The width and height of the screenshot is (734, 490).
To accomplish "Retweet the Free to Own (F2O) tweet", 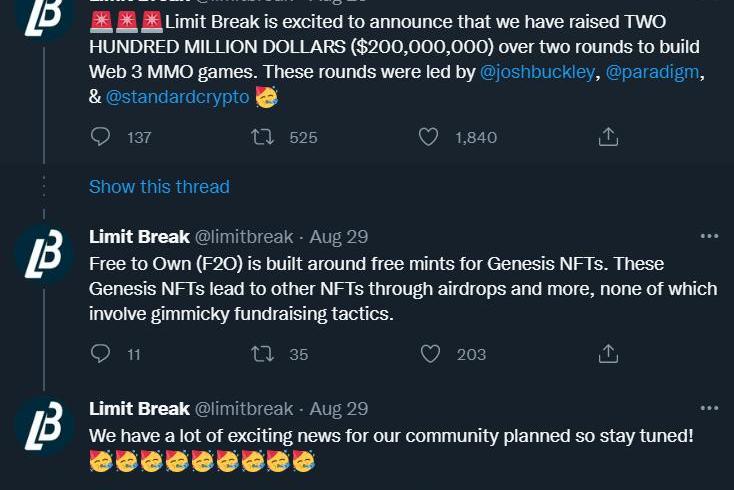I will tap(263, 354).
